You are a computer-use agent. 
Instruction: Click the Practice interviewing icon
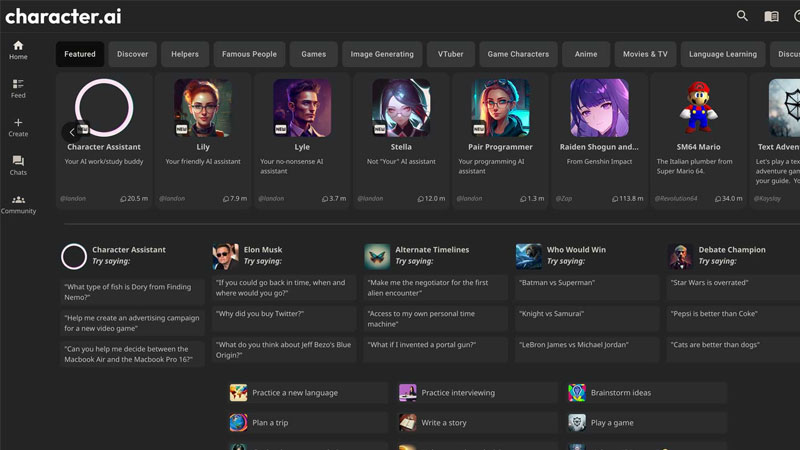pos(408,393)
